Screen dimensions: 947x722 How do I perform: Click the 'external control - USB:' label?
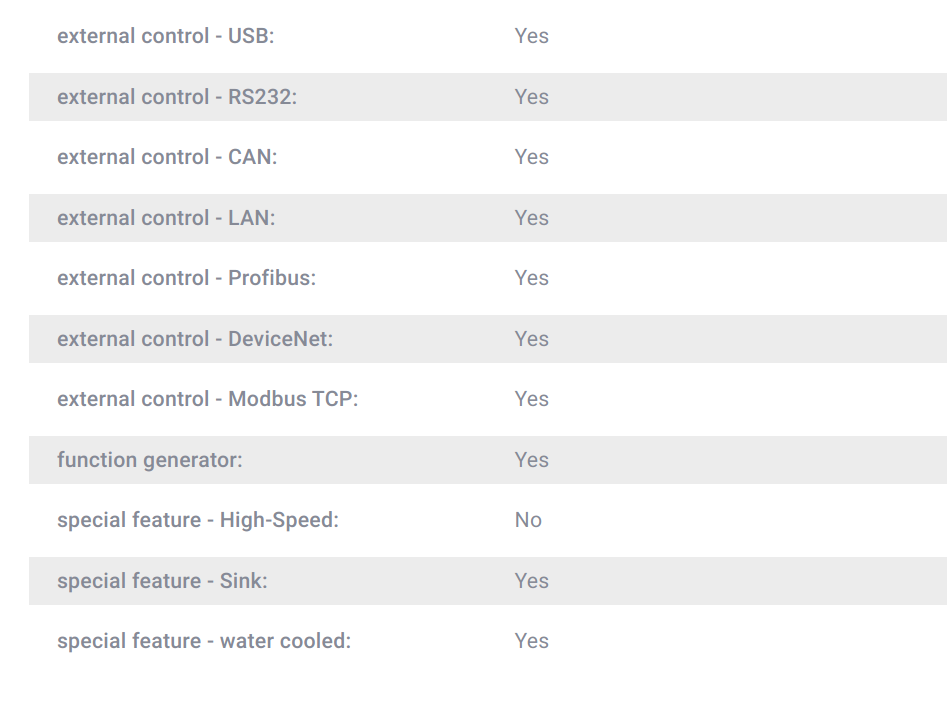[x=165, y=36]
